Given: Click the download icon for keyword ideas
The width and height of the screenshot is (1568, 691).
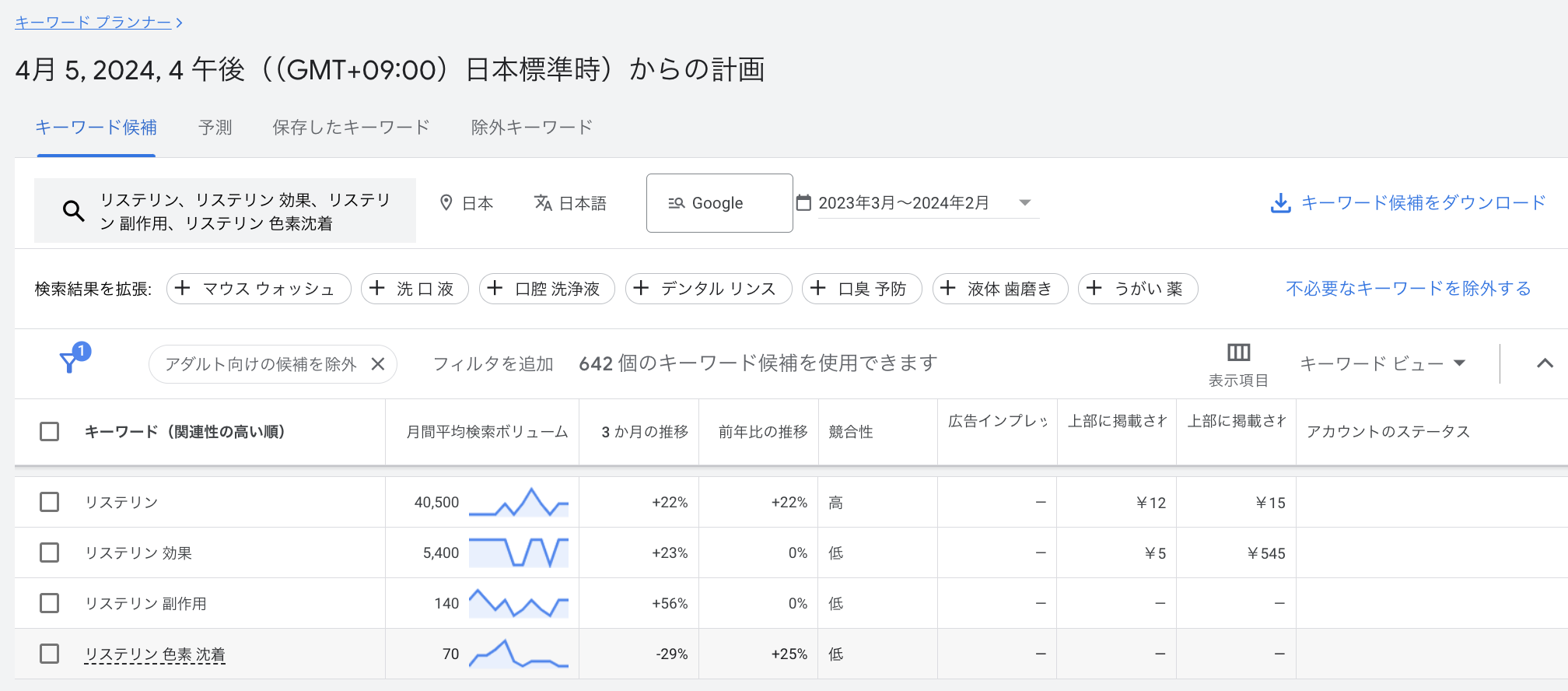Looking at the screenshot, I should click(1280, 203).
